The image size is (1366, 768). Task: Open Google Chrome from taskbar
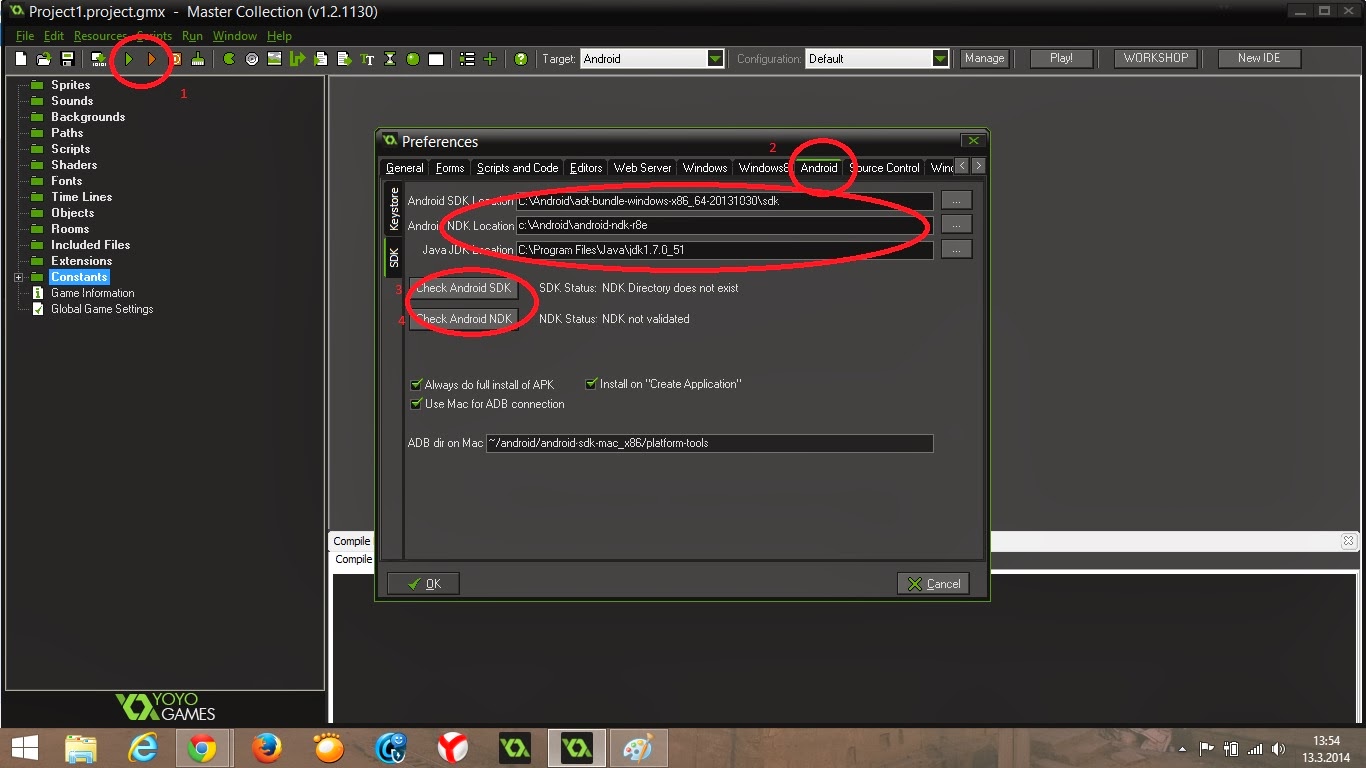click(202, 748)
